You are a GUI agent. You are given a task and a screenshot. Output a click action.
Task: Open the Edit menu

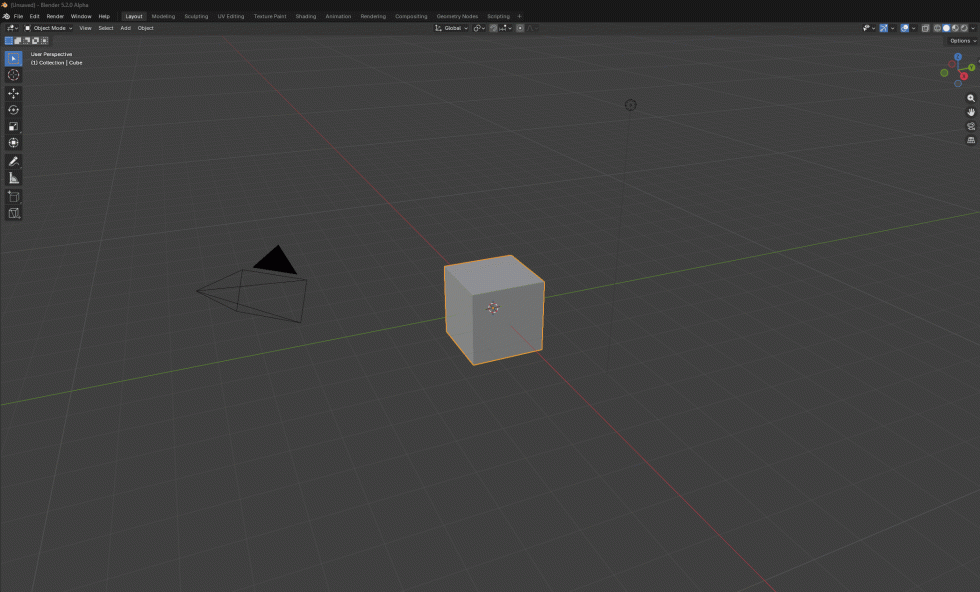pyautogui.click(x=34, y=16)
